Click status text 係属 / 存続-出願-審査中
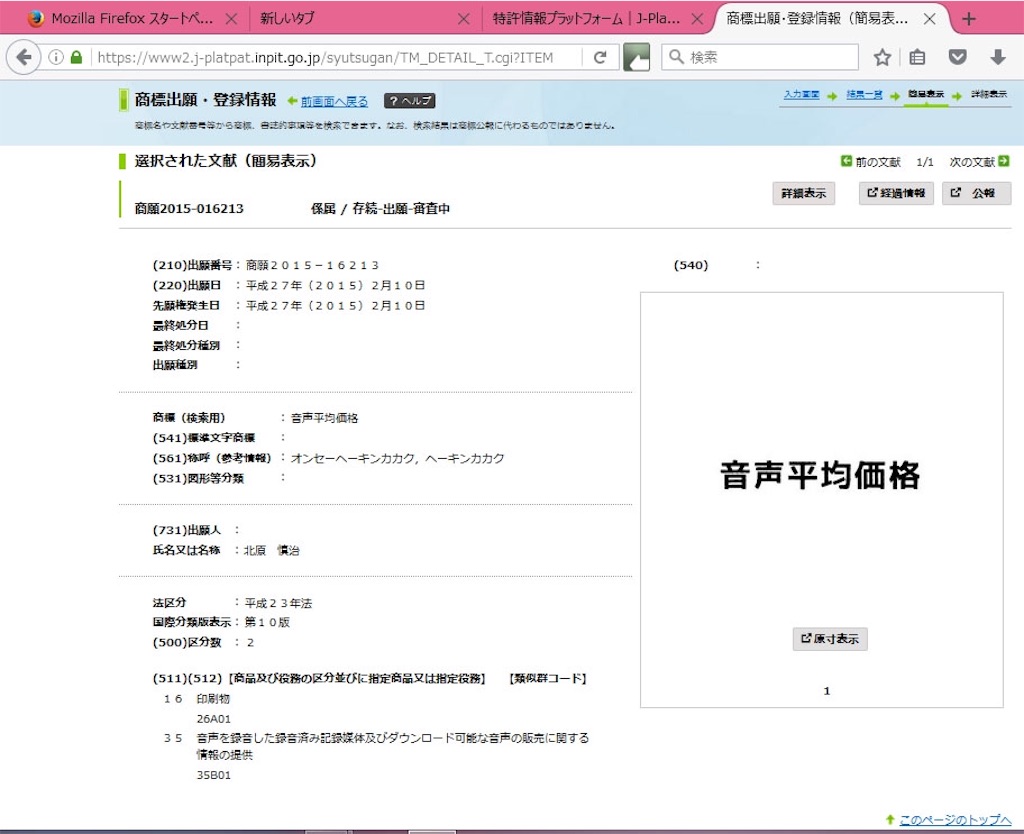The image size is (1024, 834). coord(380,209)
